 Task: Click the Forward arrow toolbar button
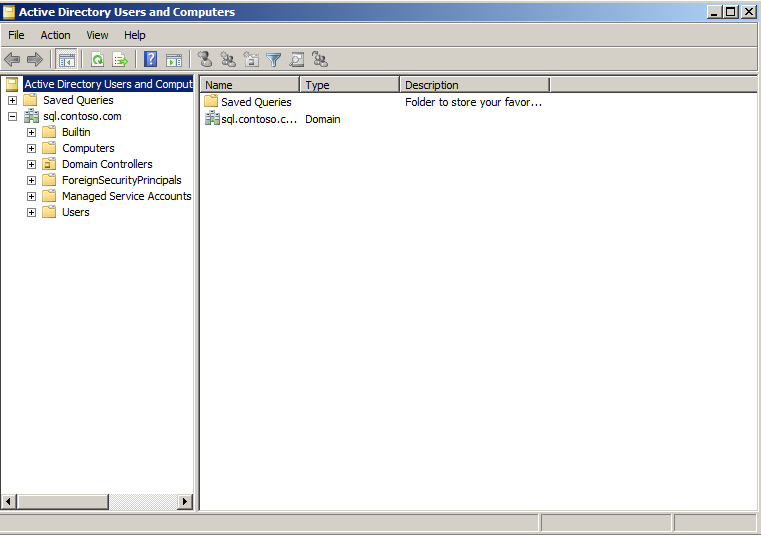pos(35,60)
